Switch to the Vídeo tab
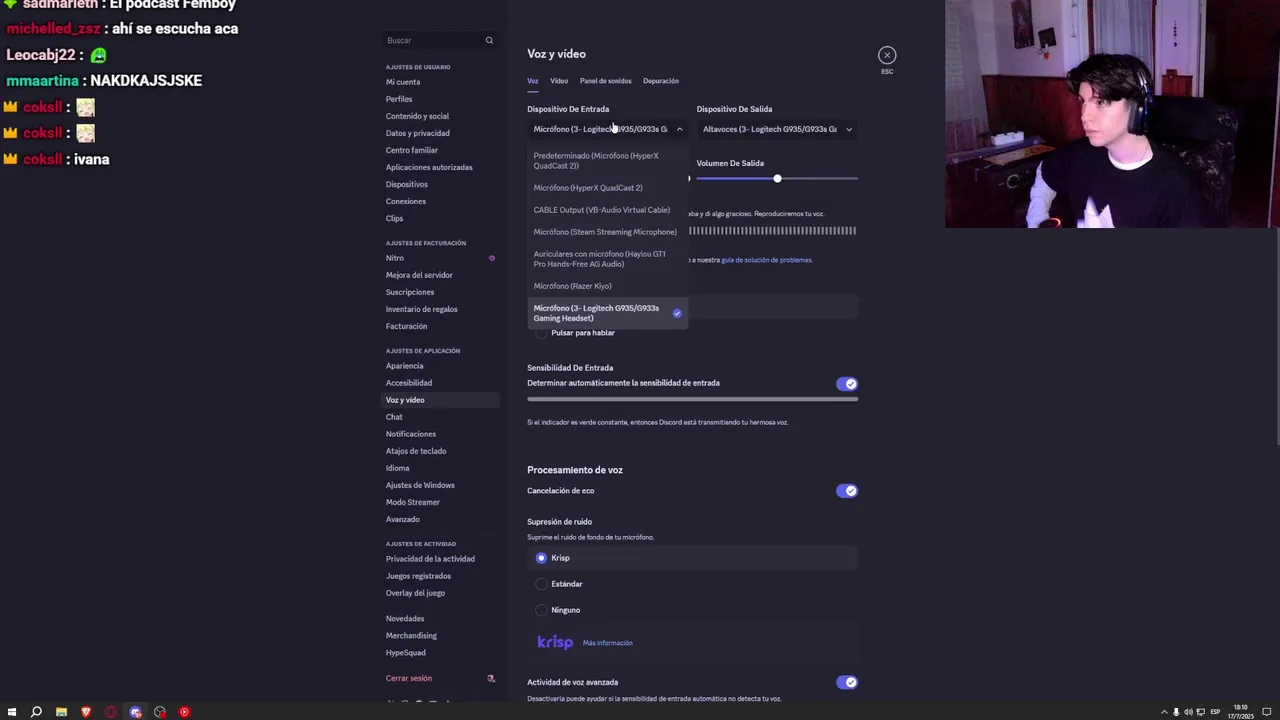 559,81
